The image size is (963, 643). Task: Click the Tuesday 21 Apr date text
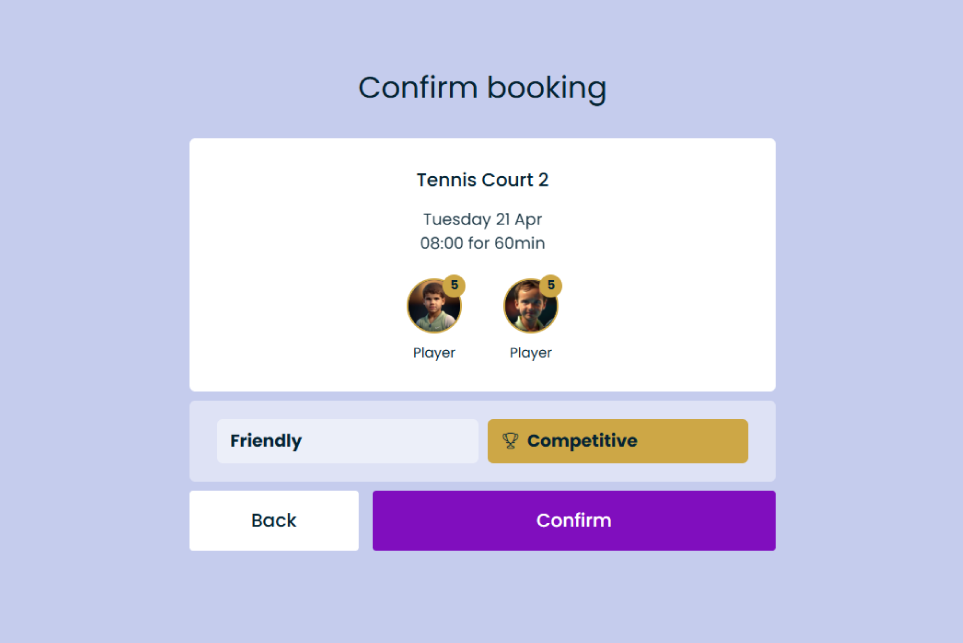[482, 219]
